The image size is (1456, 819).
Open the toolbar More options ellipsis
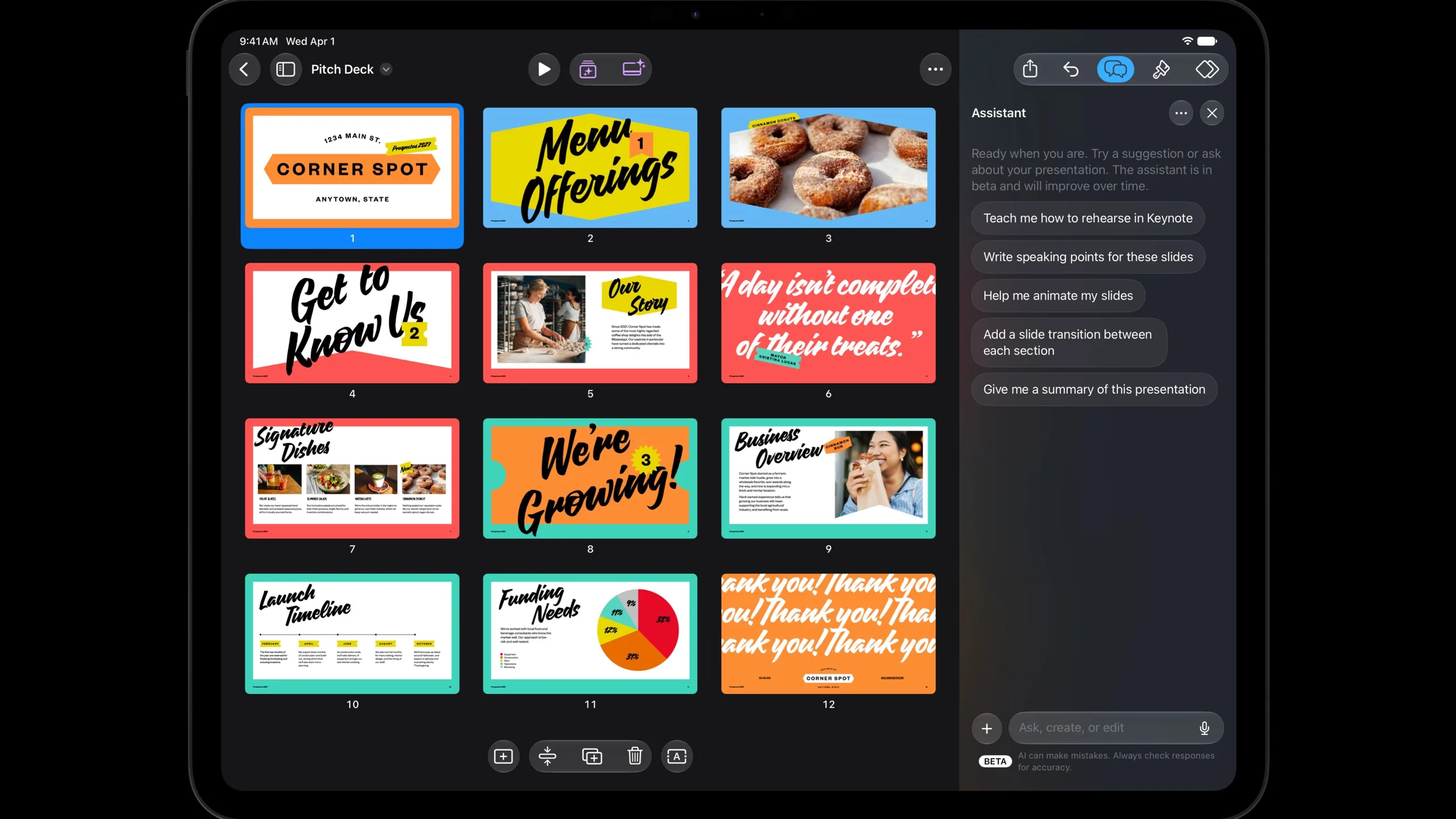pyautogui.click(x=935, y=69)
